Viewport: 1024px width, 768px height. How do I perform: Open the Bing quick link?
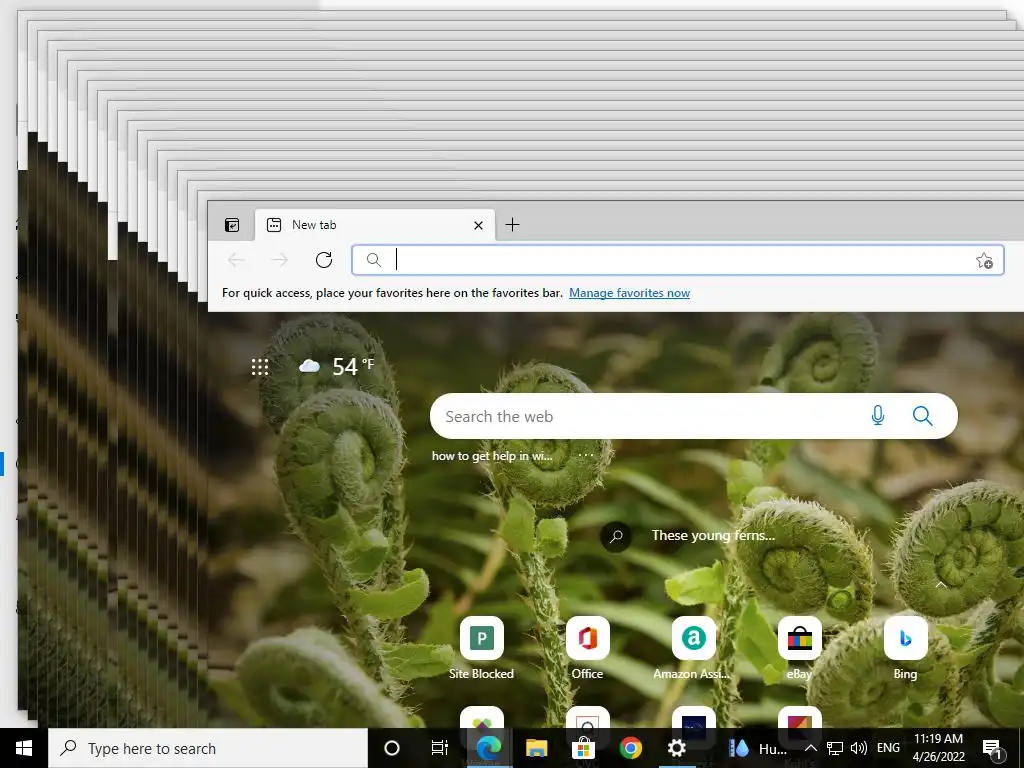905,648
